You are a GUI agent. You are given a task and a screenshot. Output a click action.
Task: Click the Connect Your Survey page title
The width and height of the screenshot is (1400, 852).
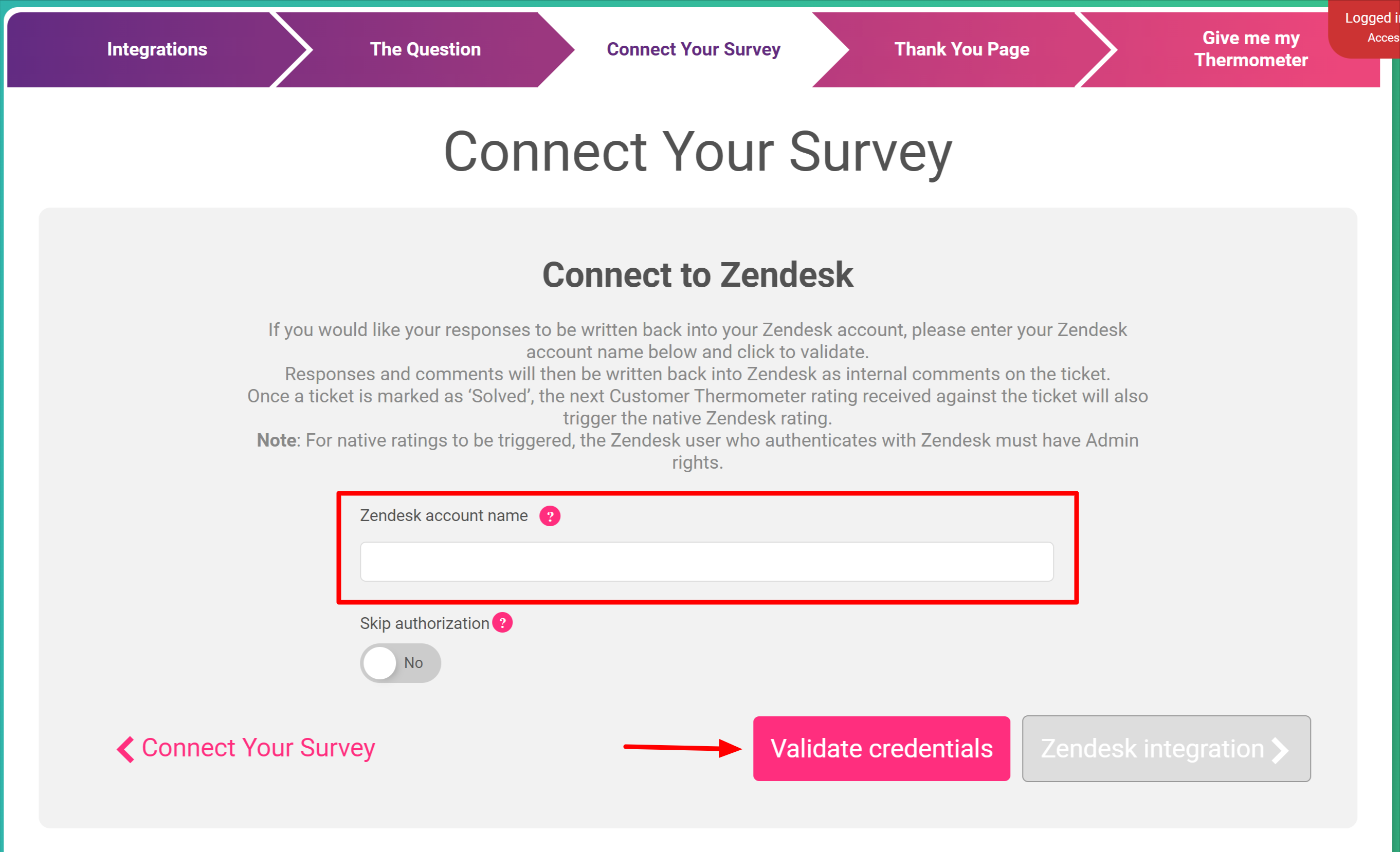(x=698, y=151)
